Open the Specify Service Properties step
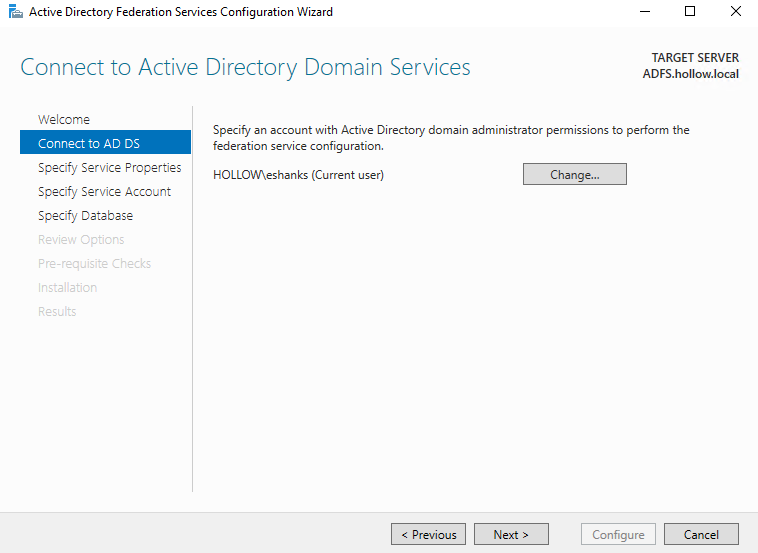Viewport: 758px width, 553px height. click(110, 168)
